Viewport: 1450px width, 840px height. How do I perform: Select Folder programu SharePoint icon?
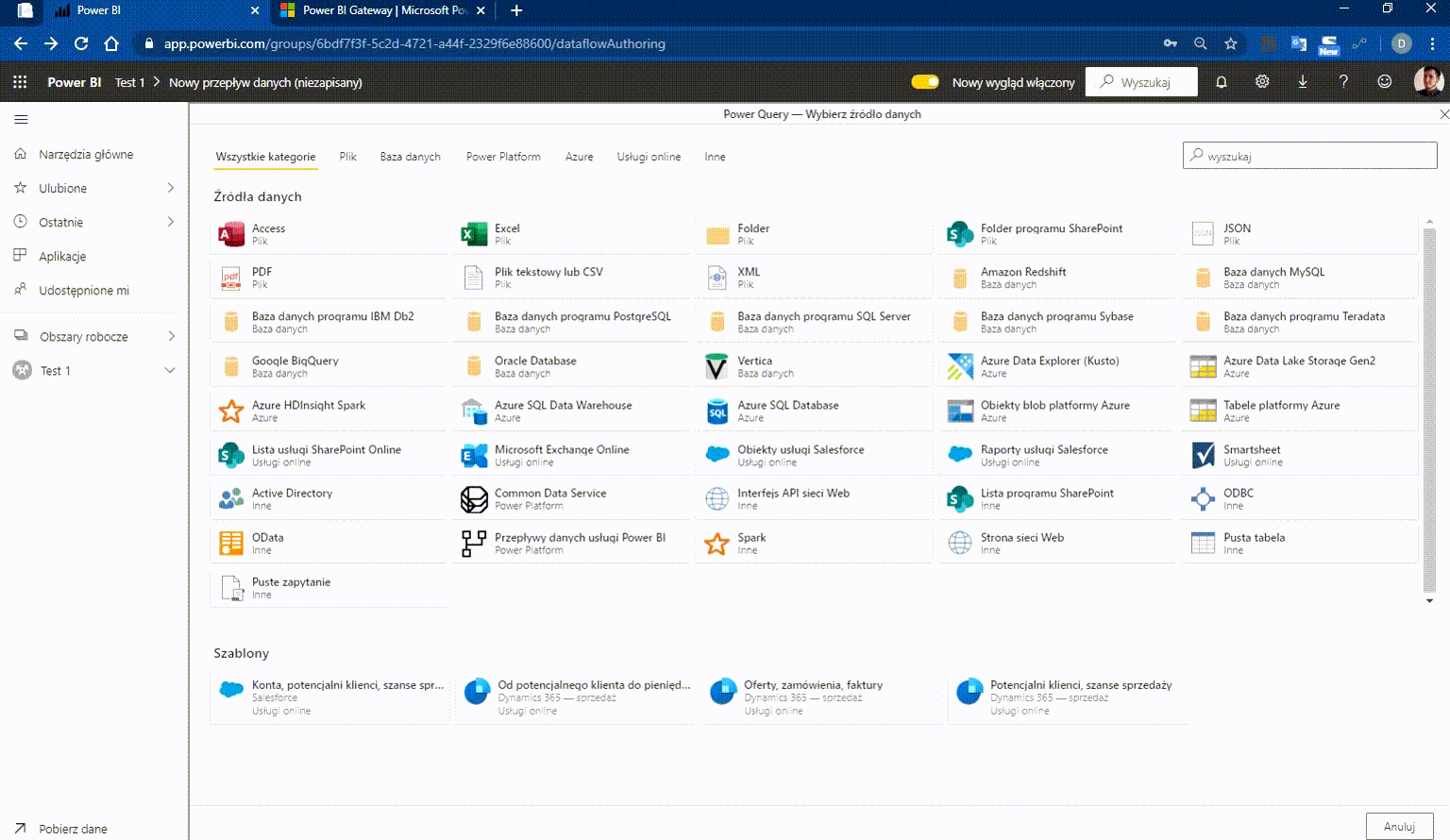coord(960,234)
